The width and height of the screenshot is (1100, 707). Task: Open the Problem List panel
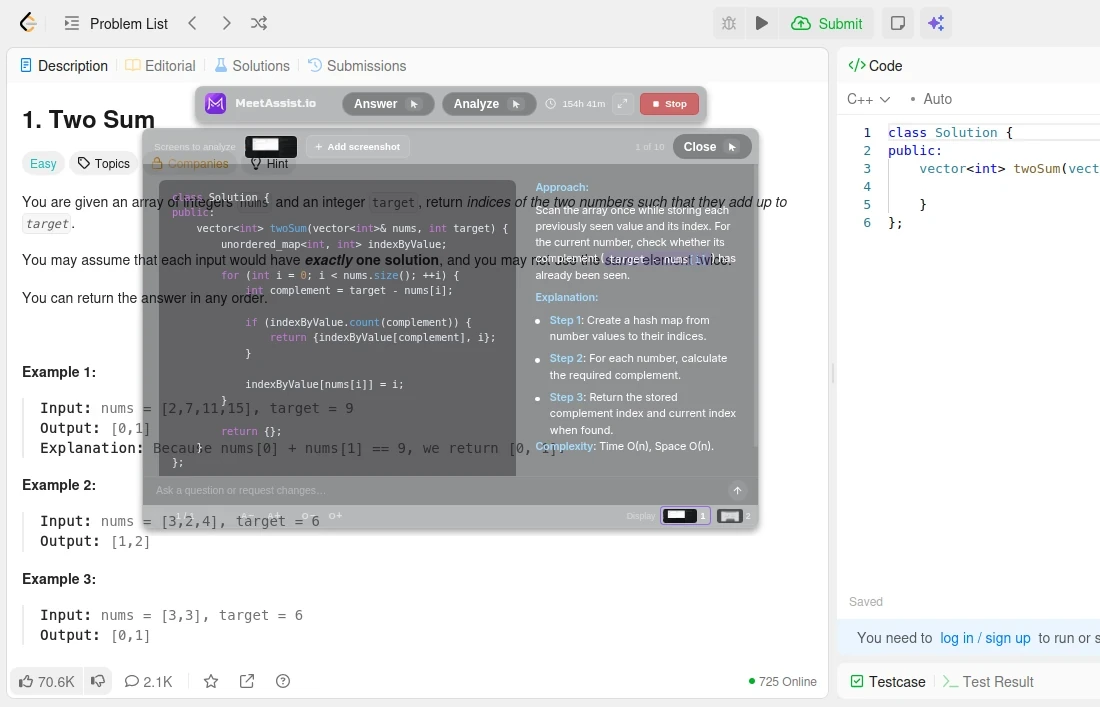[x=116, y=23]
